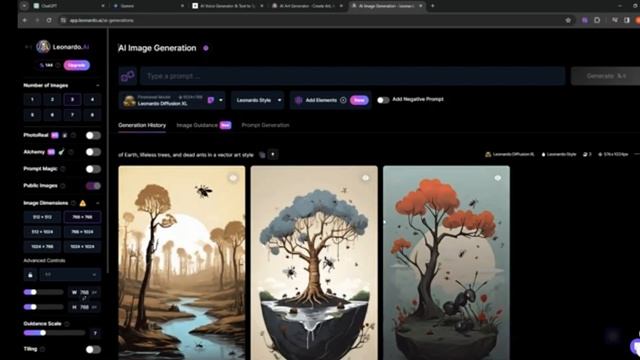
Task: Click the Type a prompt input field
Action: pos(353,76)
